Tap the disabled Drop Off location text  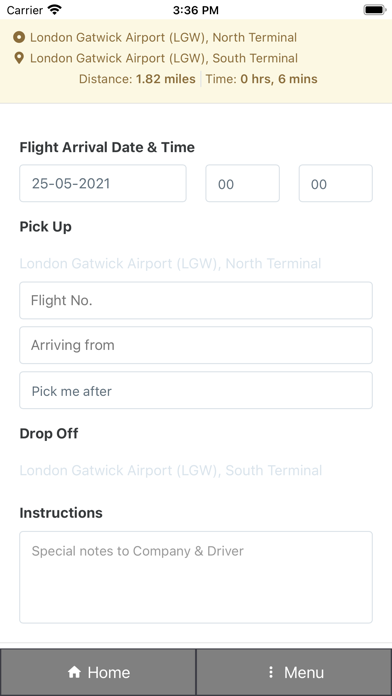click(170, 470)
